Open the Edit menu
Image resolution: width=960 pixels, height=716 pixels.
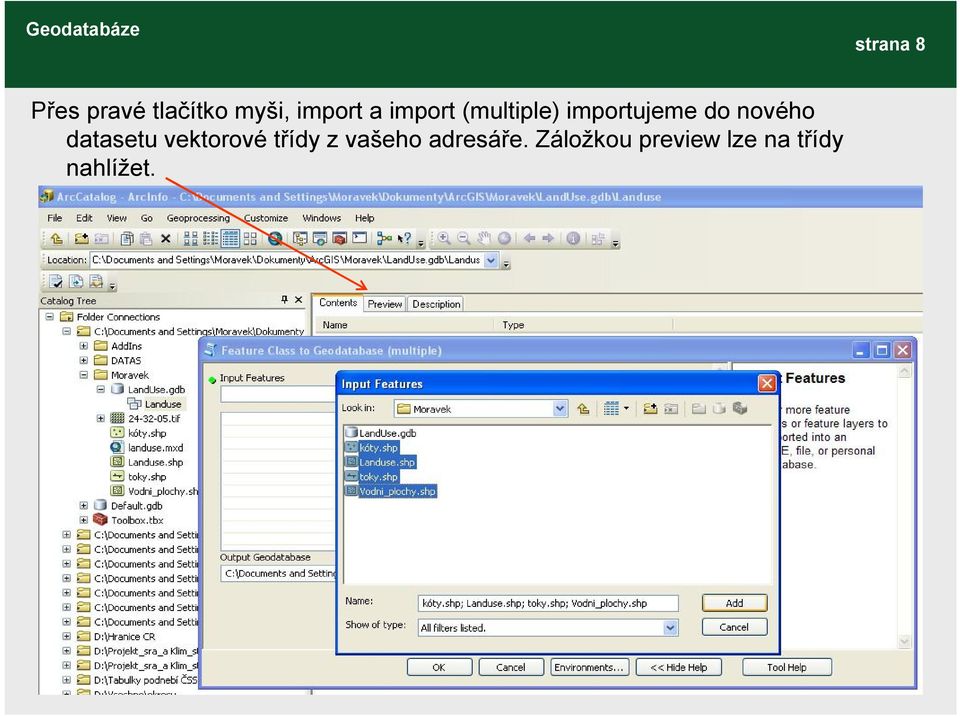(84, 218)
